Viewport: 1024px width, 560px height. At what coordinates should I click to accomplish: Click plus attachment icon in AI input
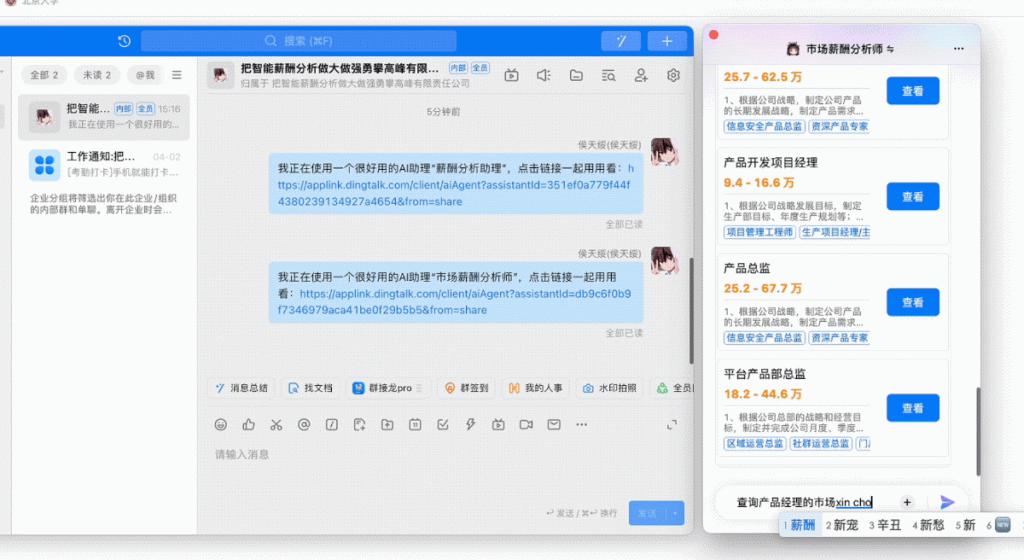pyautogui.click(x=906, y=502)
